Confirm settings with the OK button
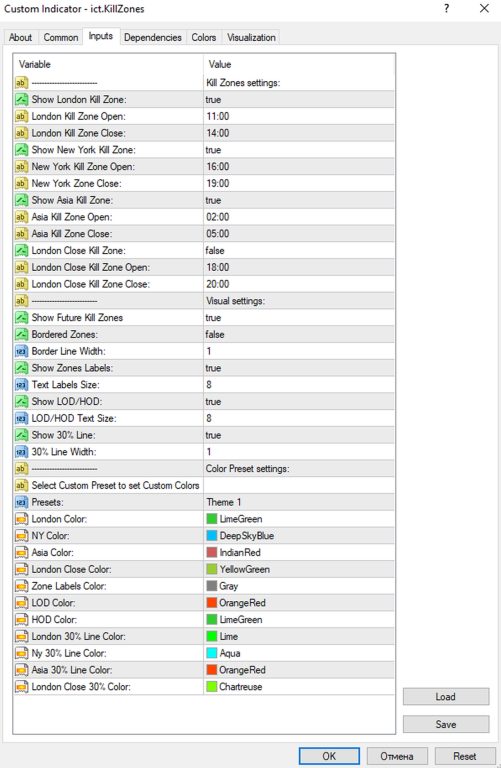Image resolution: width=501 pixels, height=768 pixels. 329,756
